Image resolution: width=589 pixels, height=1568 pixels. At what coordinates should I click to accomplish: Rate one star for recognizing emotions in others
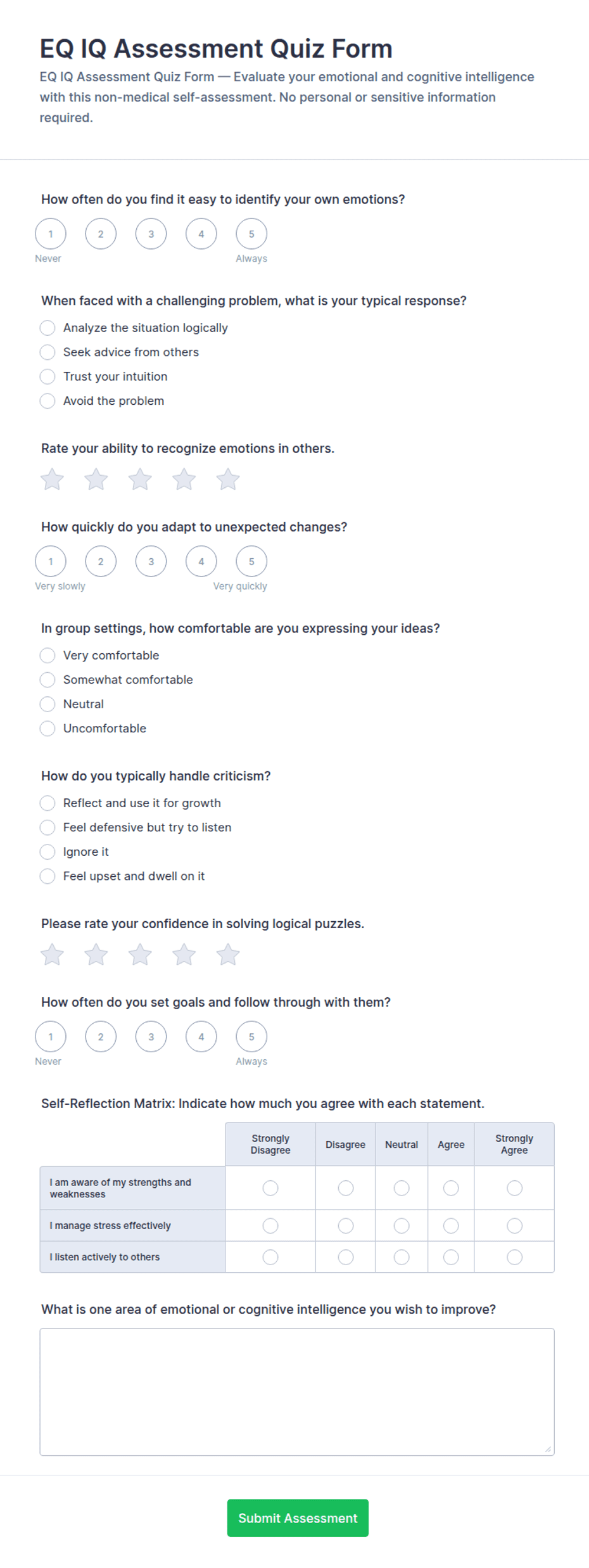(x=52, y=480)
